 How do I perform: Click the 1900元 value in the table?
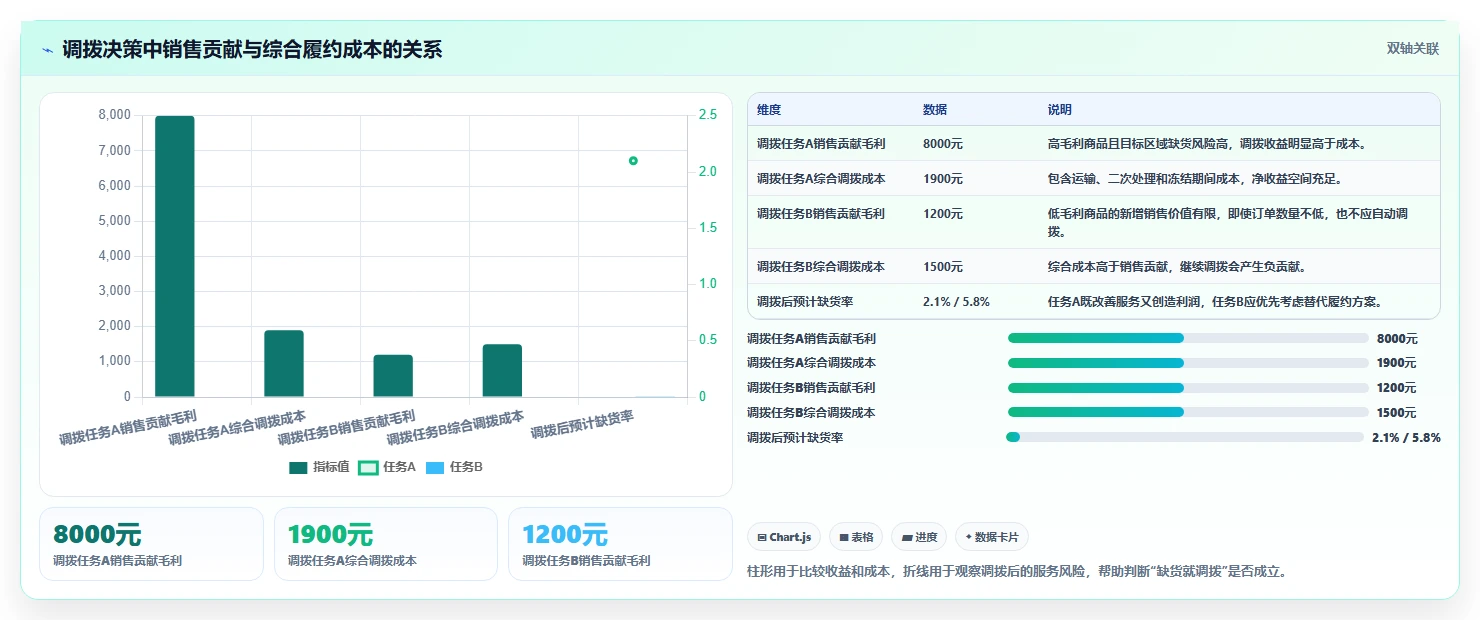(x=943, y=179)
